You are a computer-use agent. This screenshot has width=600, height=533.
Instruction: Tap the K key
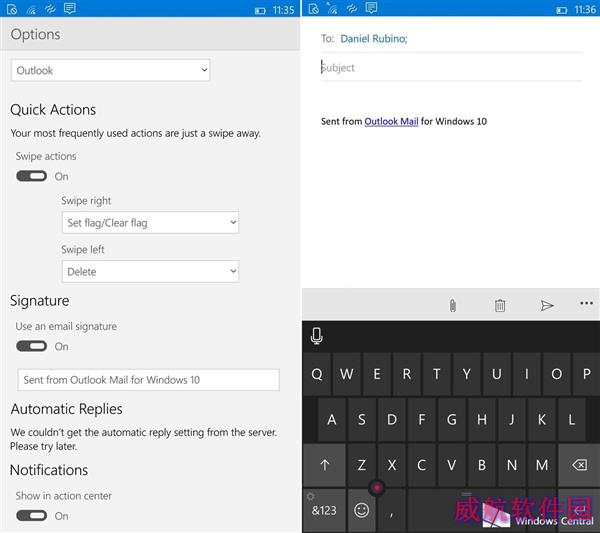coord(541,419)
